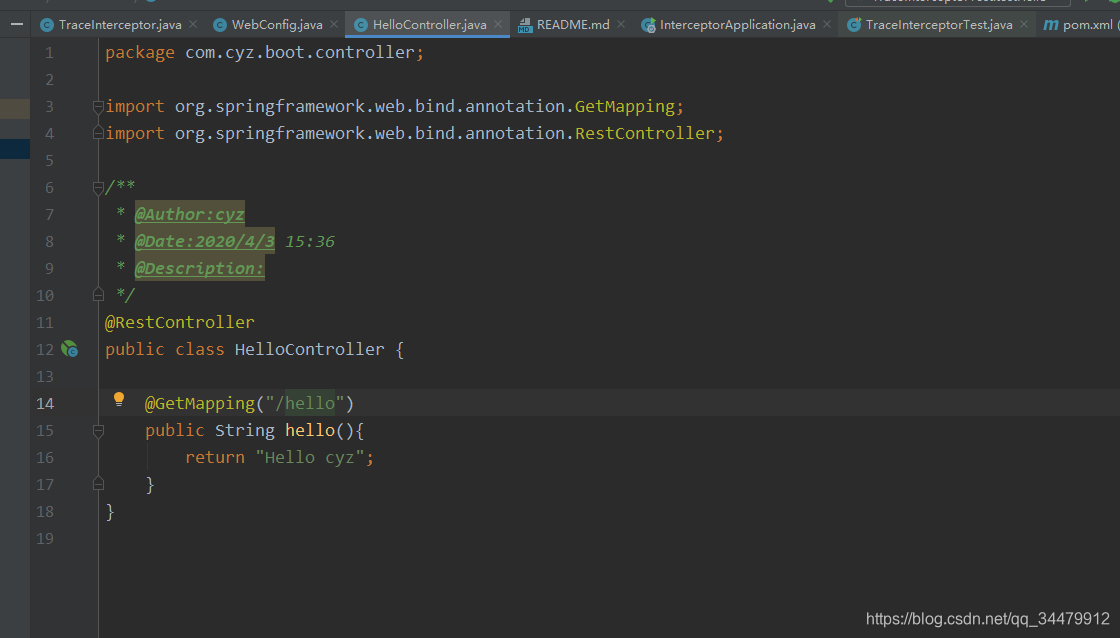Click the 15:36 time in the comment
Viewport: 1120px width, 638px height.
pos(309,241)
